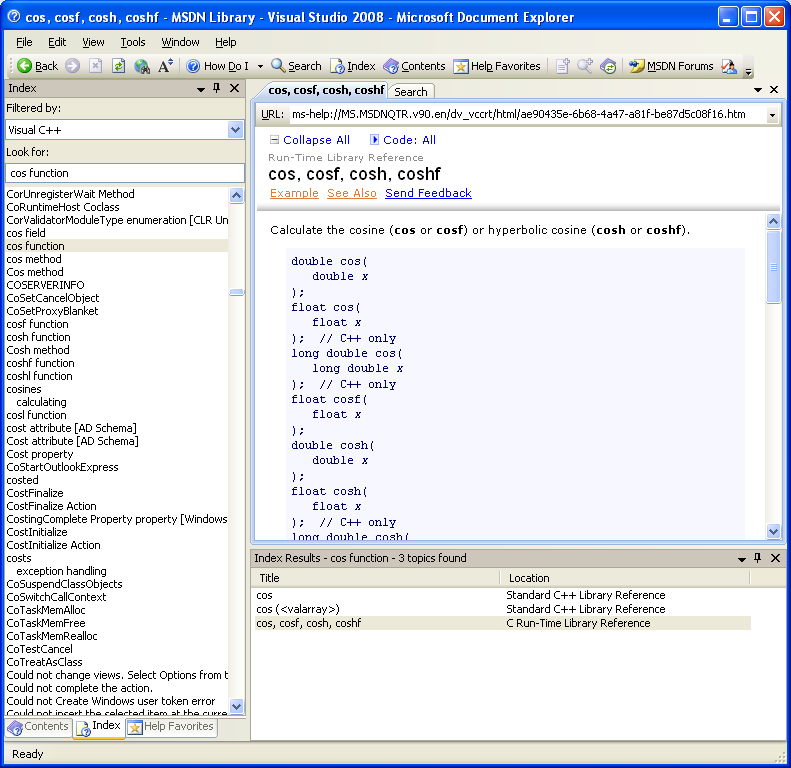This screenshot has width=791, height=768.
Task: Open the active documents list dropdown arrow
Action: (758, 90)
